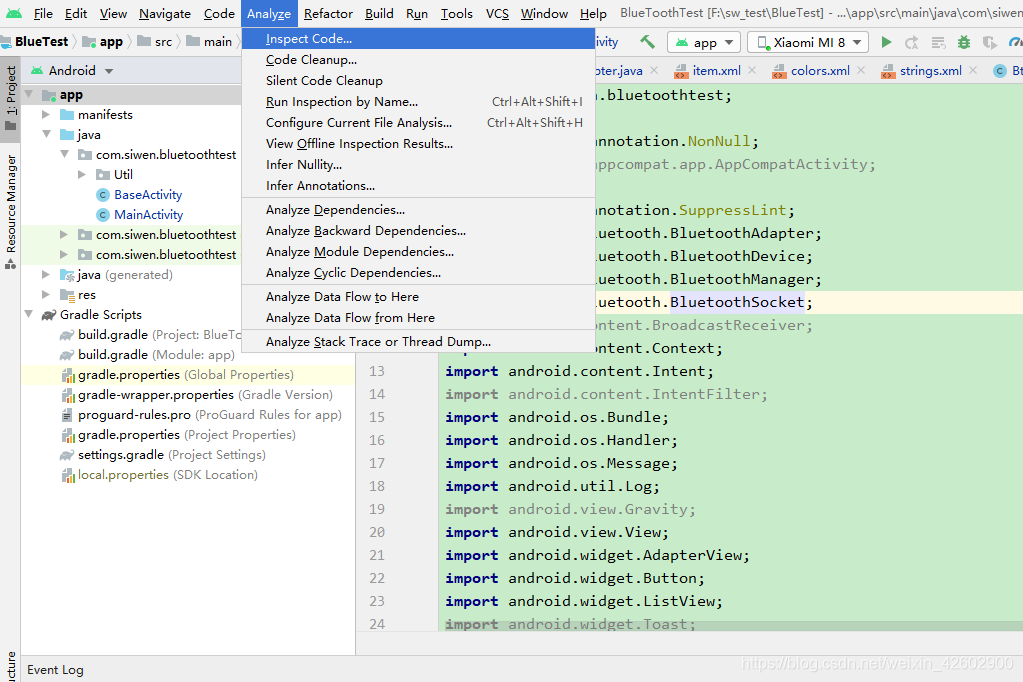Choose Silent Code Cleanup entry
Image resolution: width=1023 pixels, height=682 pixels.
[x=418, y=80]
